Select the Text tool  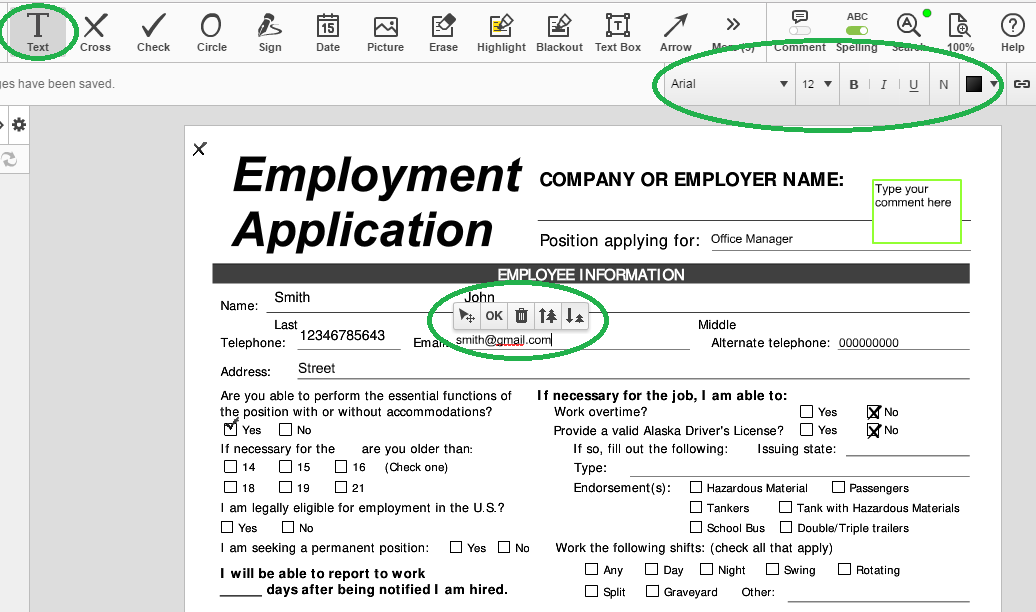click(38, 32)
